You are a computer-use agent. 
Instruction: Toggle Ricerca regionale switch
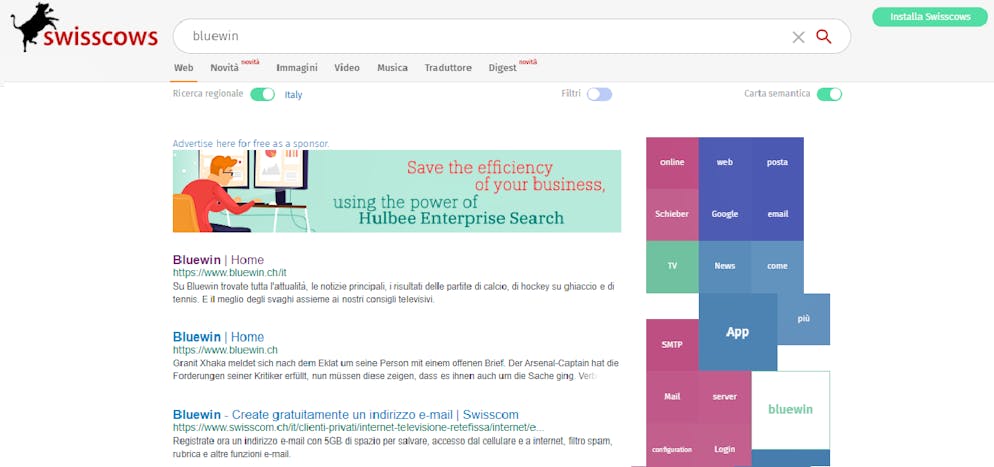click(262, 94)
